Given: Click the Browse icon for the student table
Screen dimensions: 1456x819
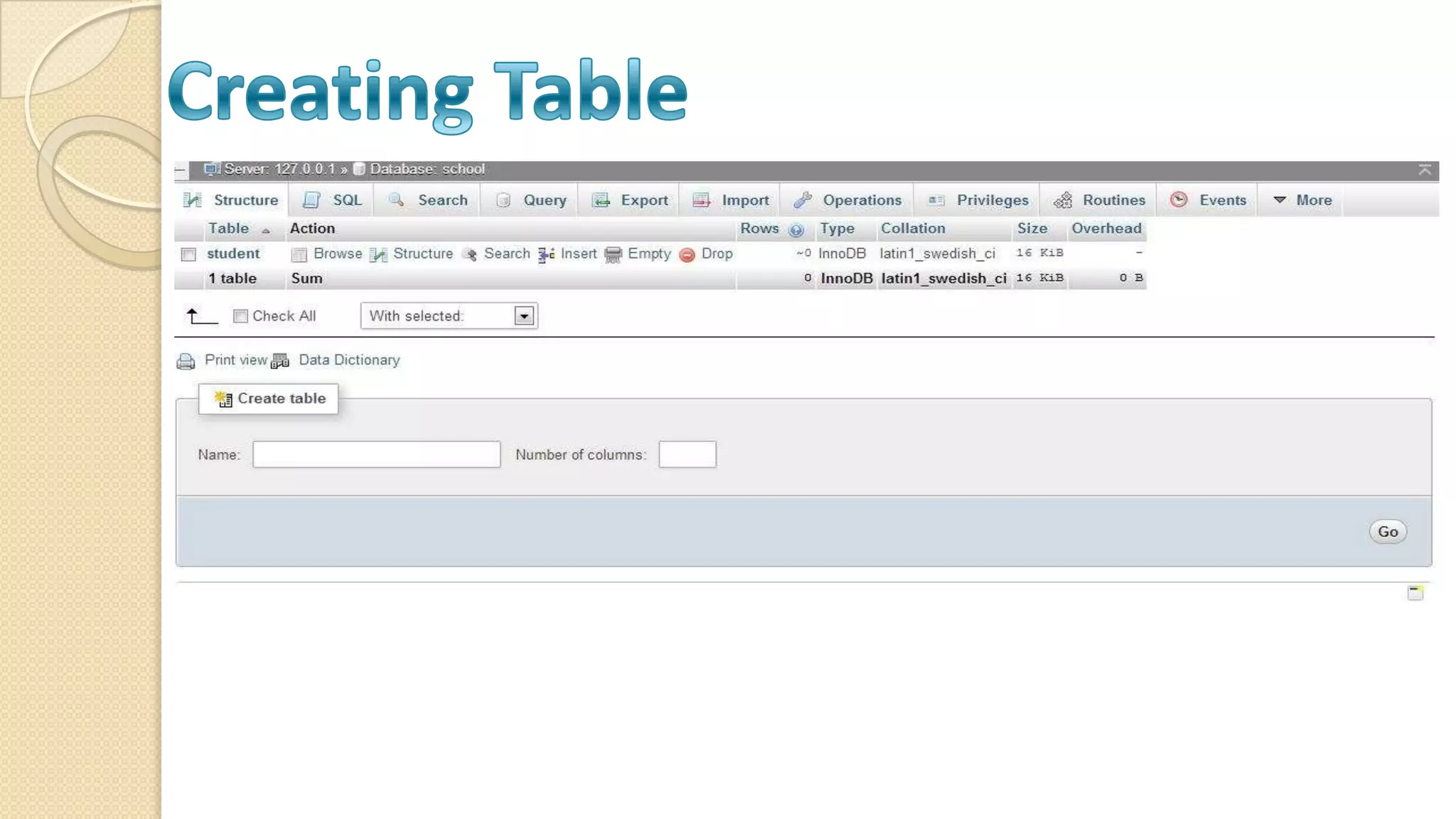Looking at the screenshot, I should 299,255.
